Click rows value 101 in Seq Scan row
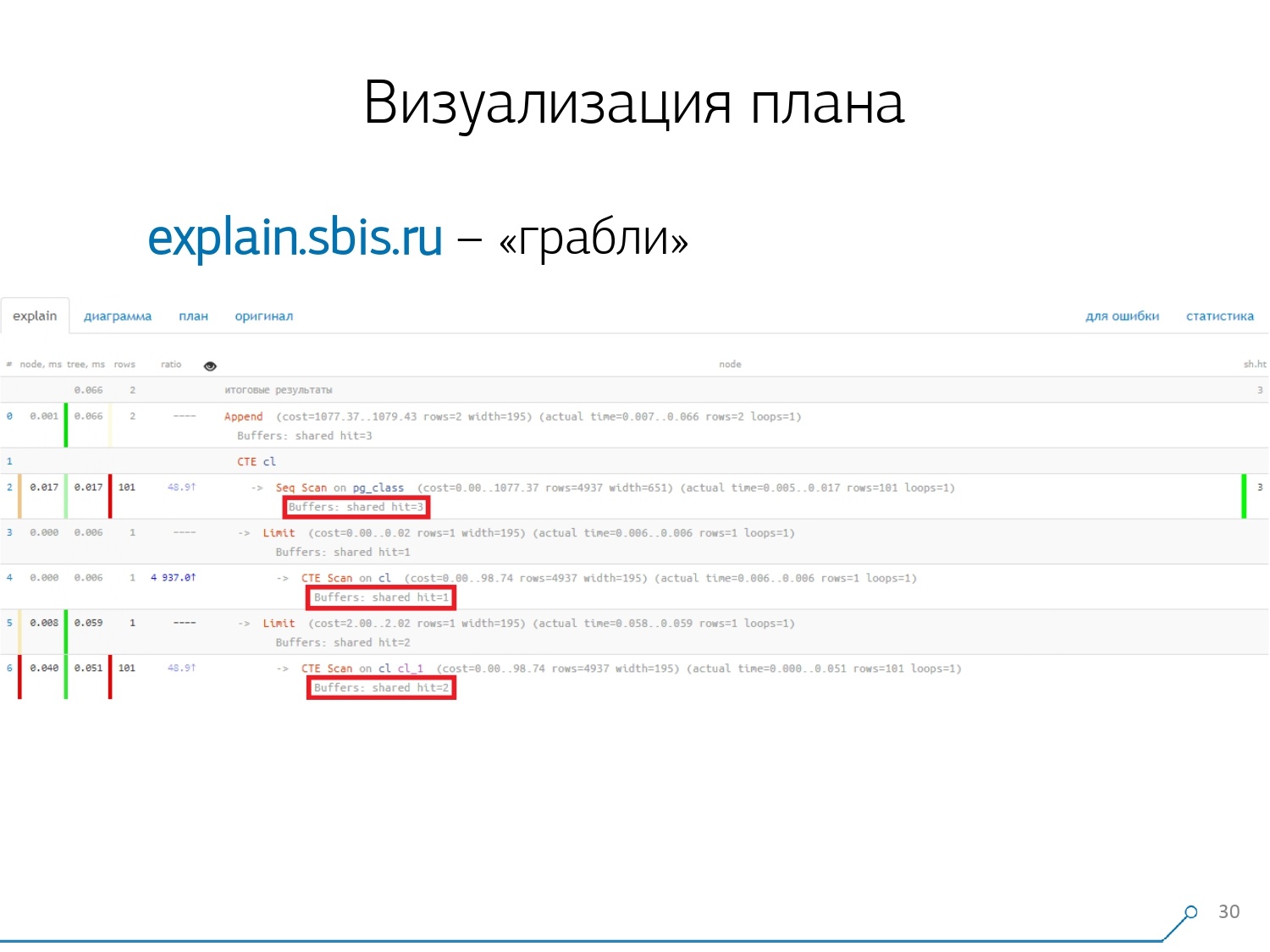The width and height of the screenshot is (1270, 952). (127, 487)
